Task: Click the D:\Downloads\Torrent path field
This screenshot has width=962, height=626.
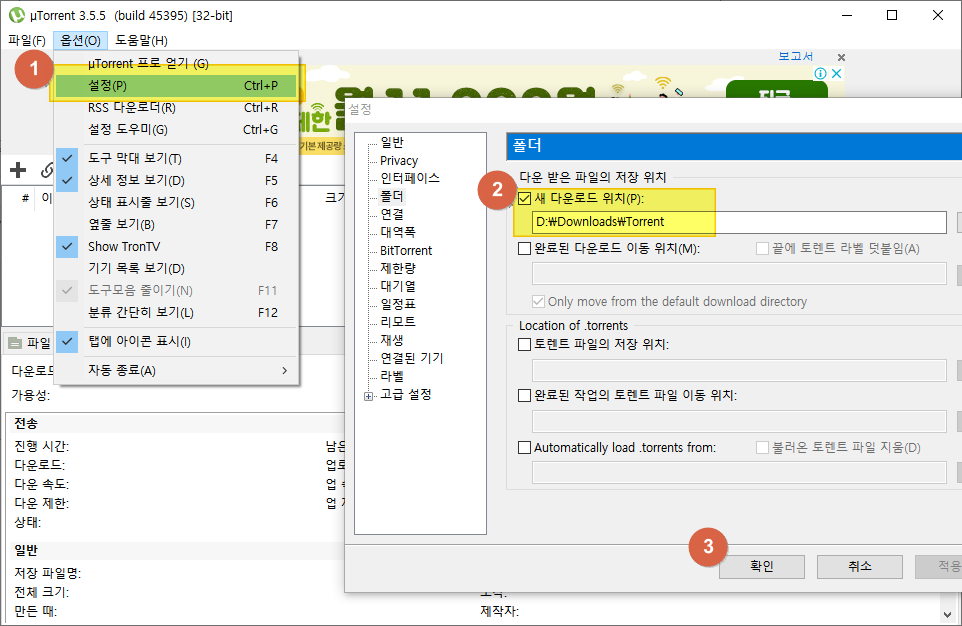Action: coord(739,222)
